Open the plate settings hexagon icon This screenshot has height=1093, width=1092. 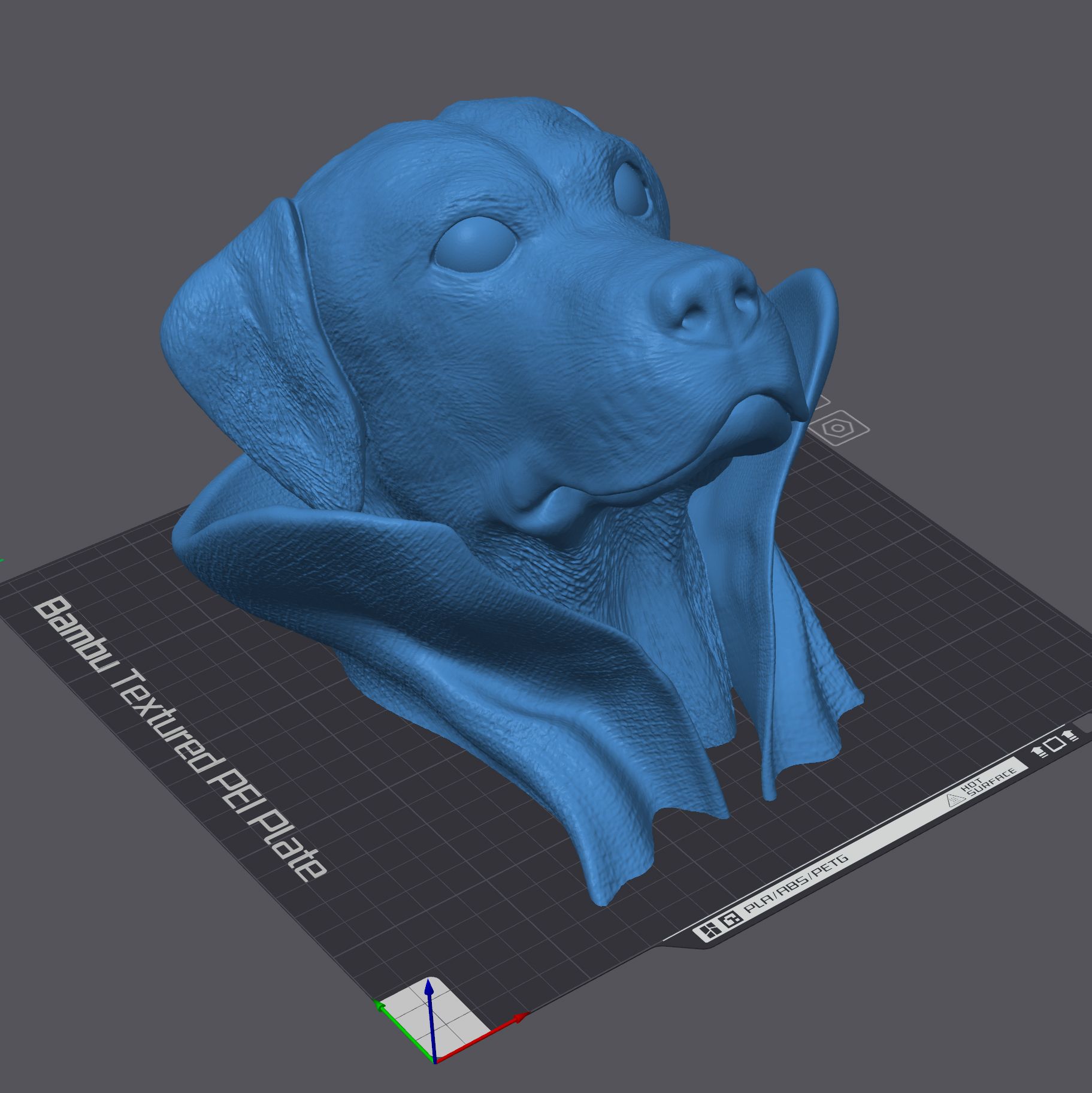(837, 428)
